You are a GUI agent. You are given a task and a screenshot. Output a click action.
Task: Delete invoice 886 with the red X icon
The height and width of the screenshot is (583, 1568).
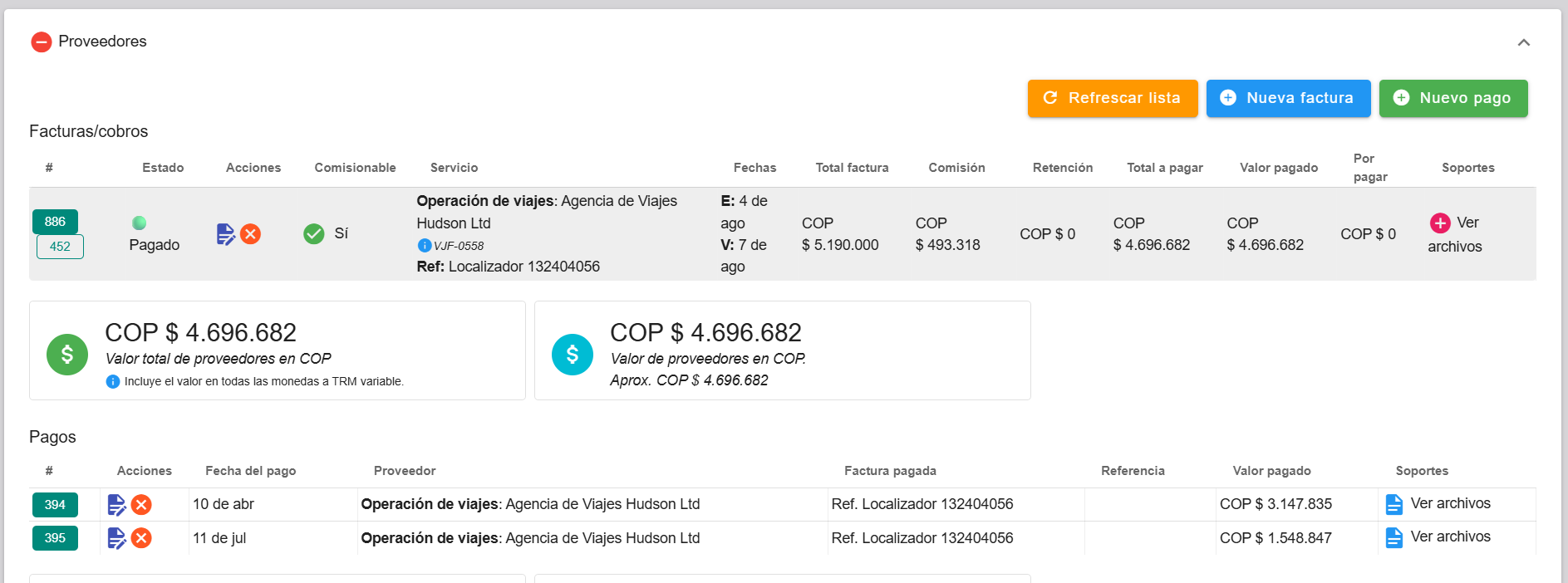click(250, 234)
